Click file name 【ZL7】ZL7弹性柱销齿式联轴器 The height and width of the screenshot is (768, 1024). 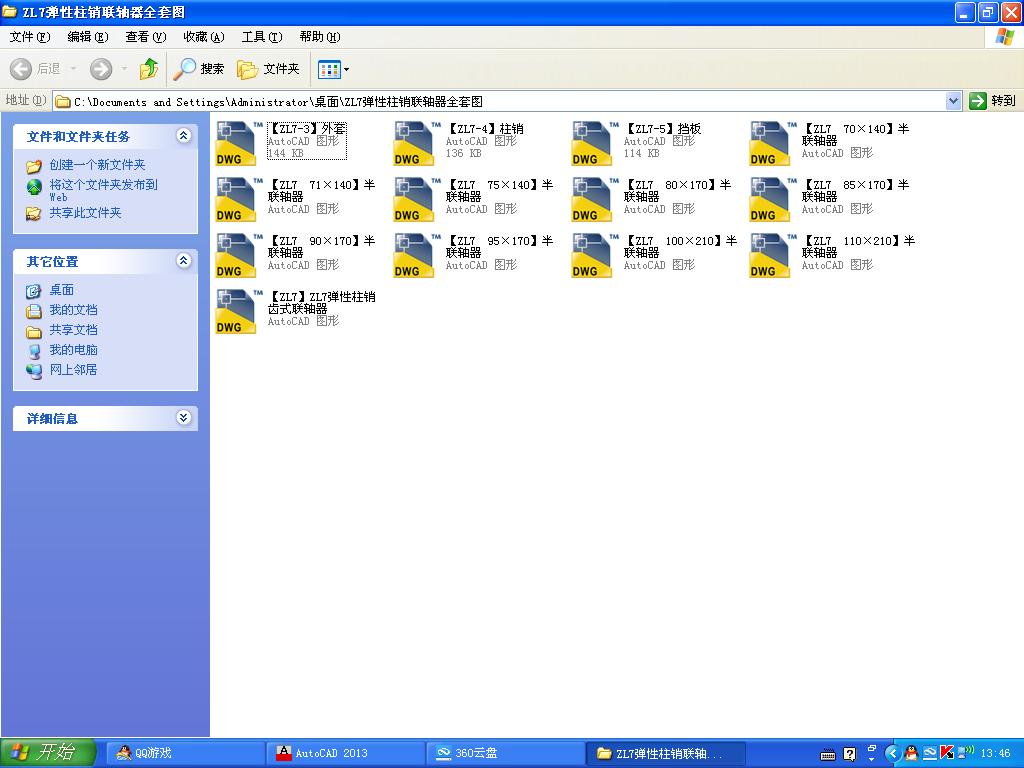321,302
